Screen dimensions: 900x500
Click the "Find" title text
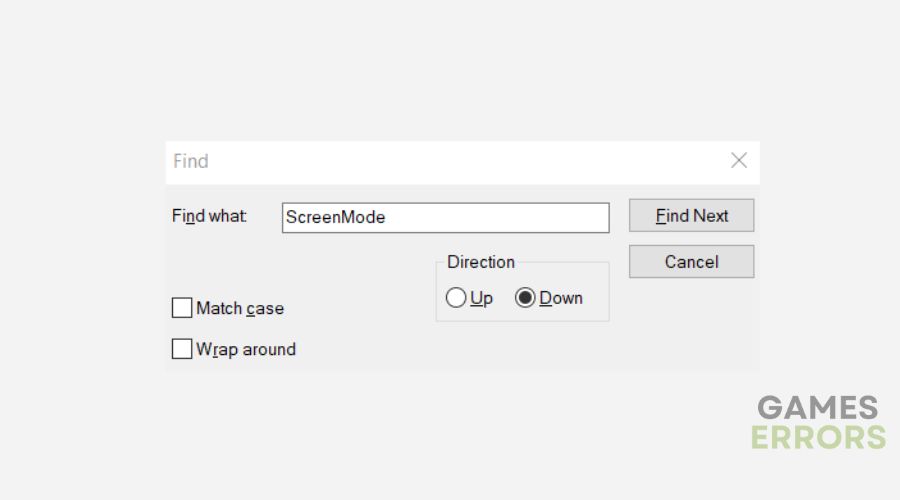point(191,161)
